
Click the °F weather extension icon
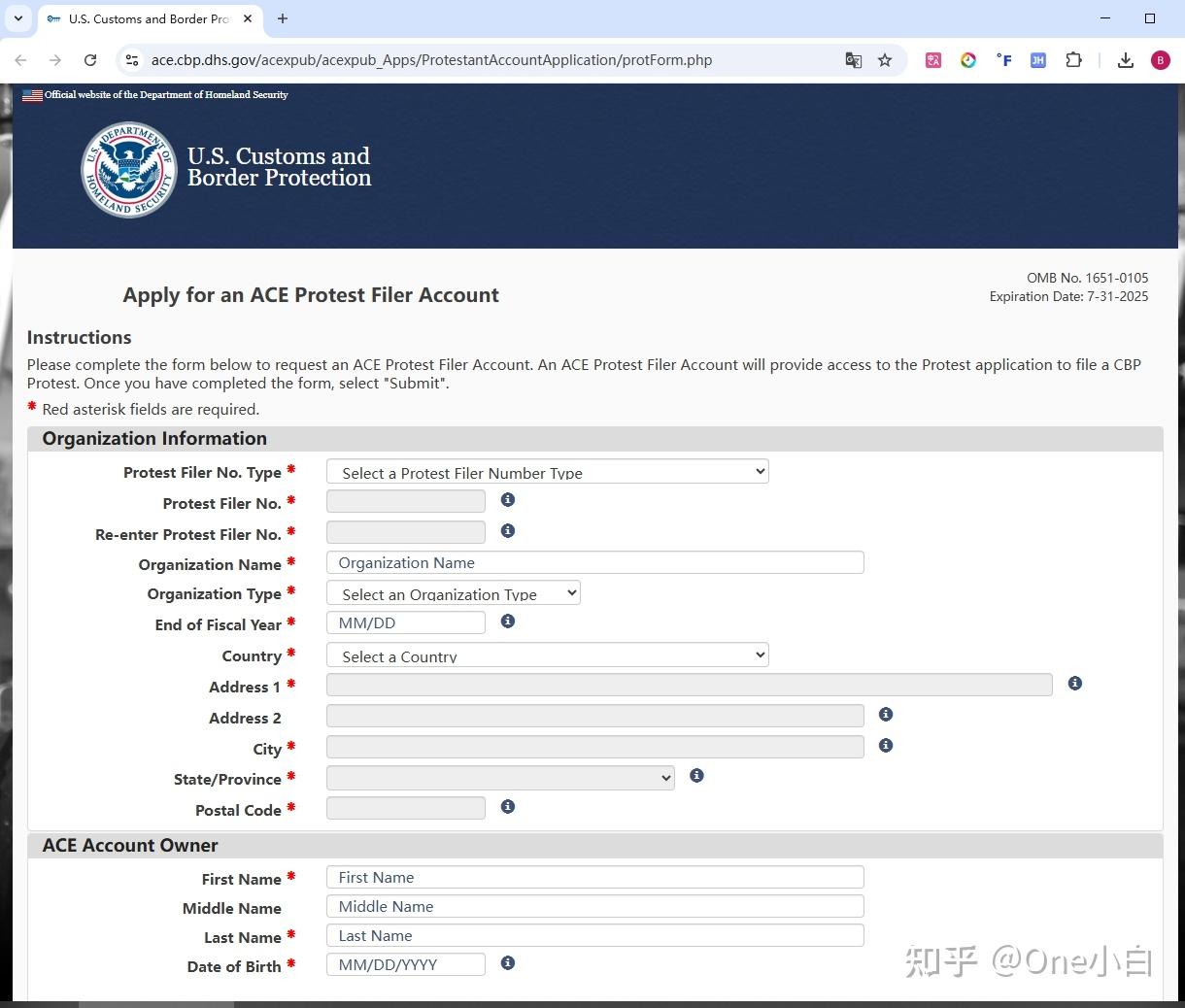tap(1003, 60)
